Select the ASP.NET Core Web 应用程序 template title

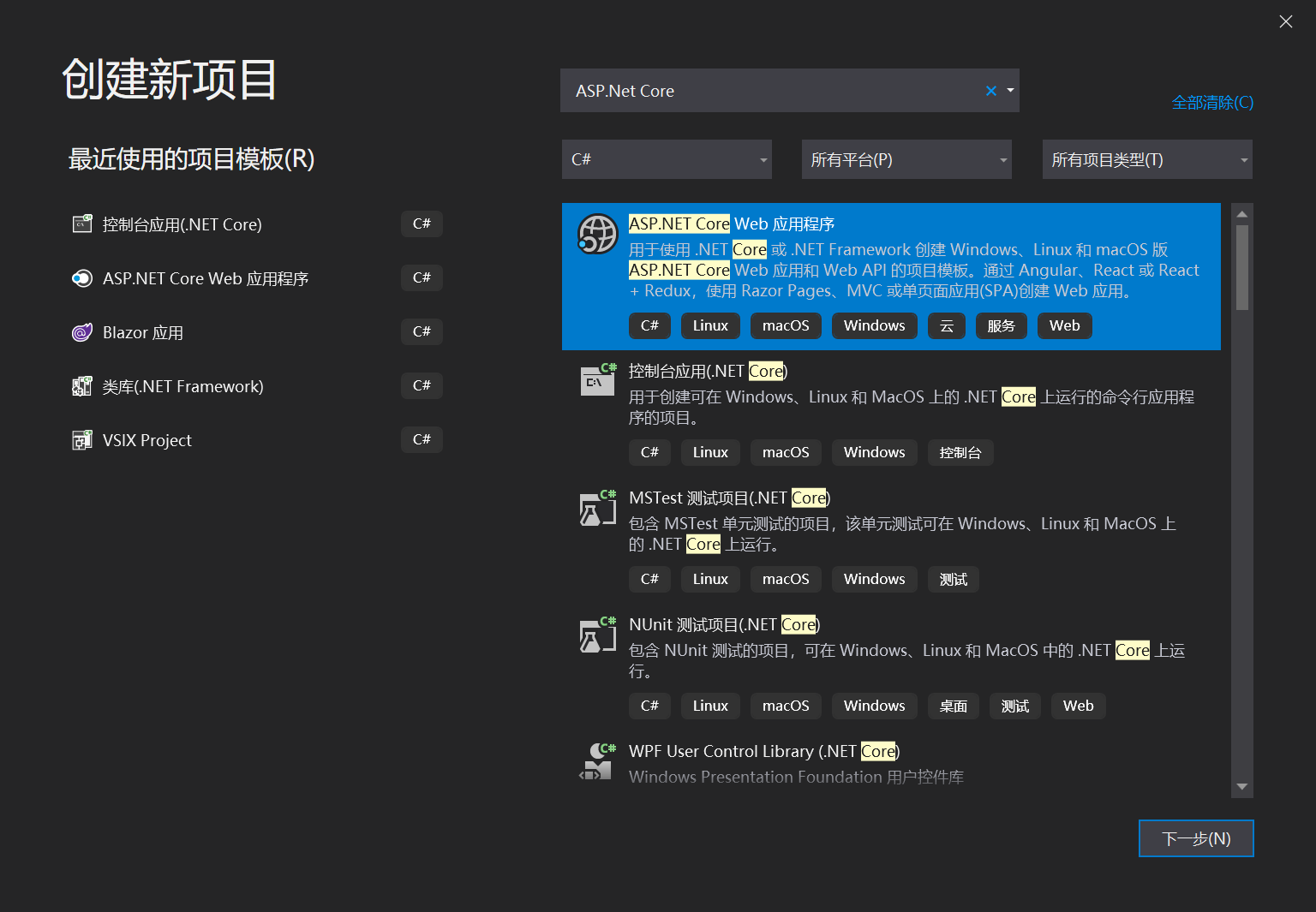[732, 224]
